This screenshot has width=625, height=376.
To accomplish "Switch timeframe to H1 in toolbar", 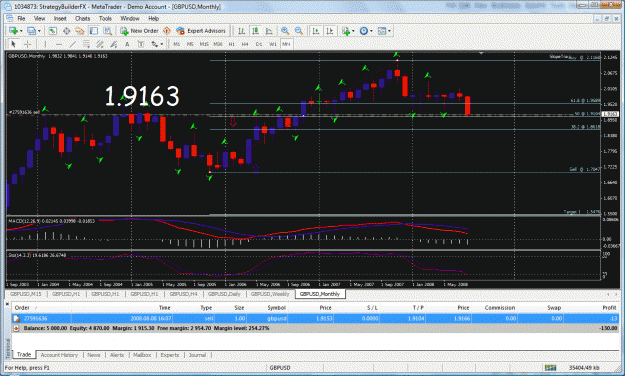I will coord(232,44).
